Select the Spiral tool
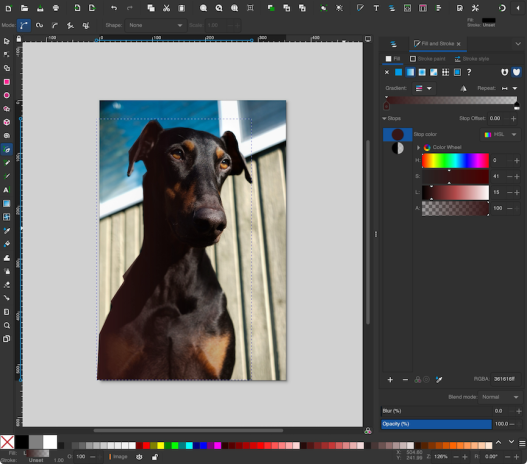The image size is (527, 464). tap(6, 136)
